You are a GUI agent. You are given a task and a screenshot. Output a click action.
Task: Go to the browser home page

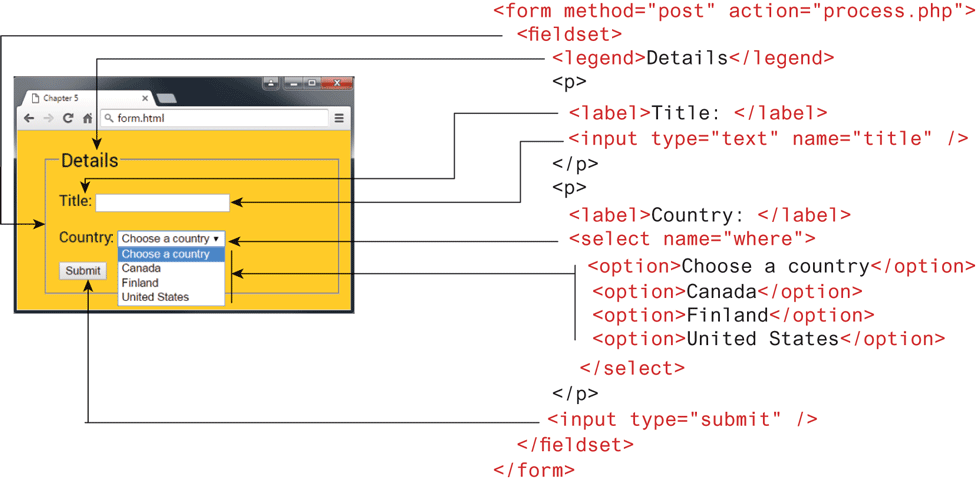pyautogui.click(x=87, y=118)
